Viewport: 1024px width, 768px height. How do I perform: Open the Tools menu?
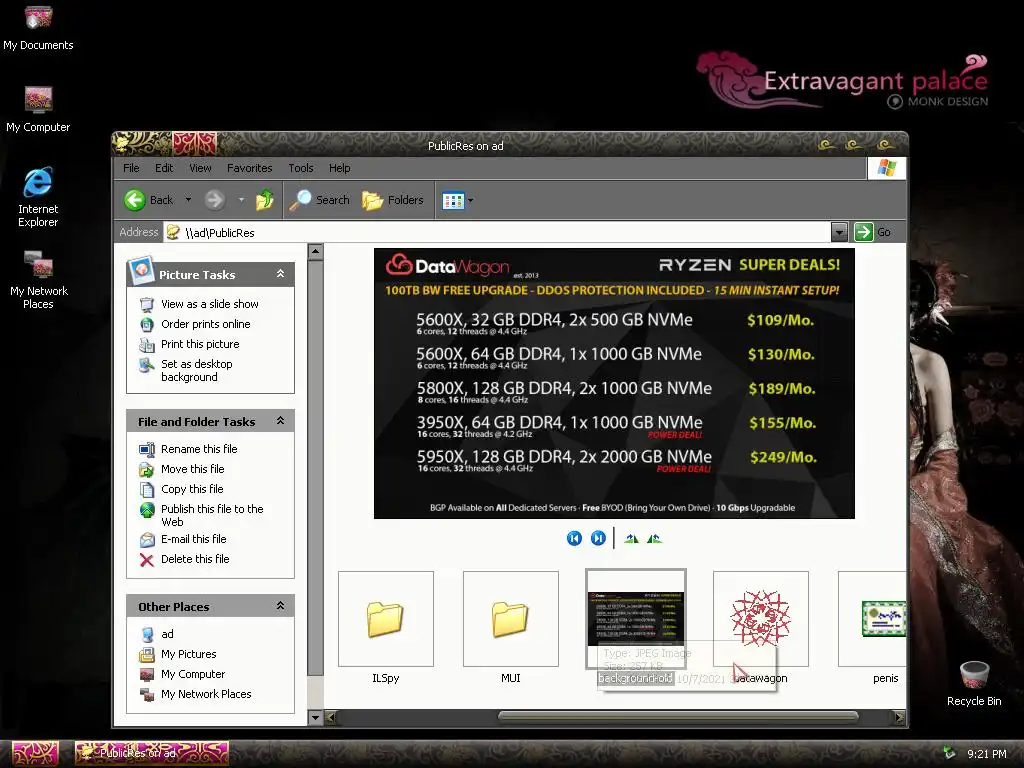[x=301, y=168]
